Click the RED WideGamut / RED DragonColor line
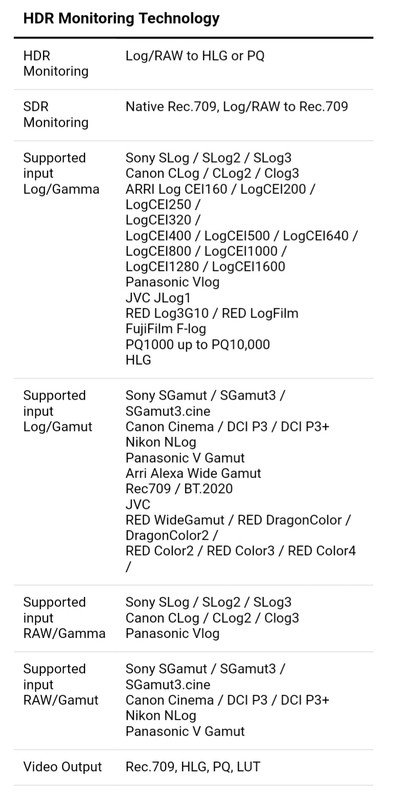 point(238,520)
